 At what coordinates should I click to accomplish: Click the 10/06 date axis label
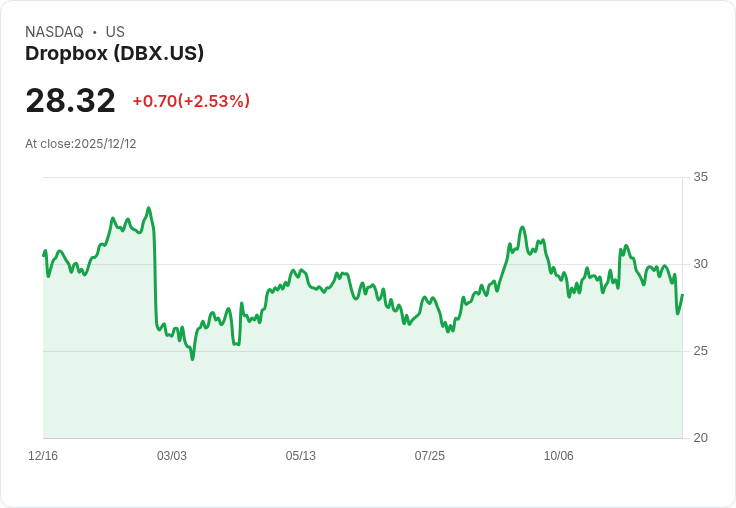(x=559, y=456)
